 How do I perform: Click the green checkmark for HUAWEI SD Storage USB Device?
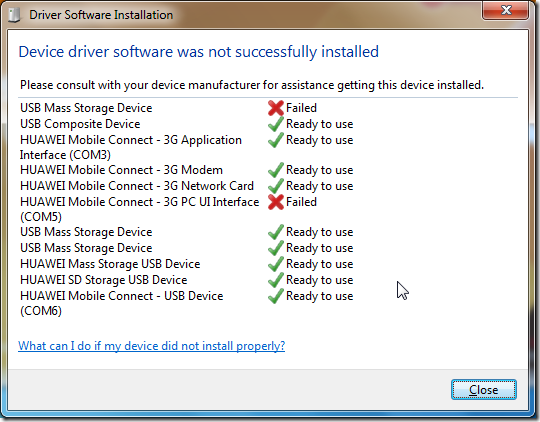(x=276, y=280)
